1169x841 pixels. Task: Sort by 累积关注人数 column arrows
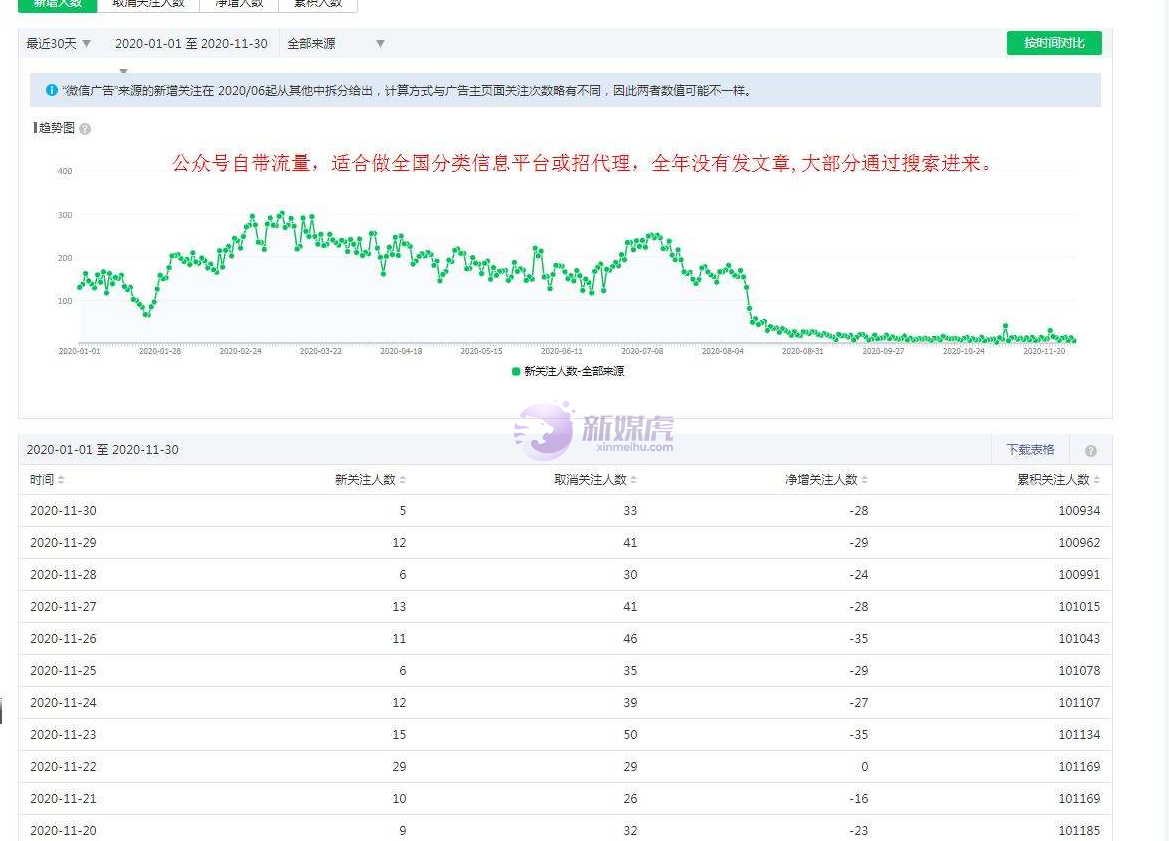(1097, 480)
